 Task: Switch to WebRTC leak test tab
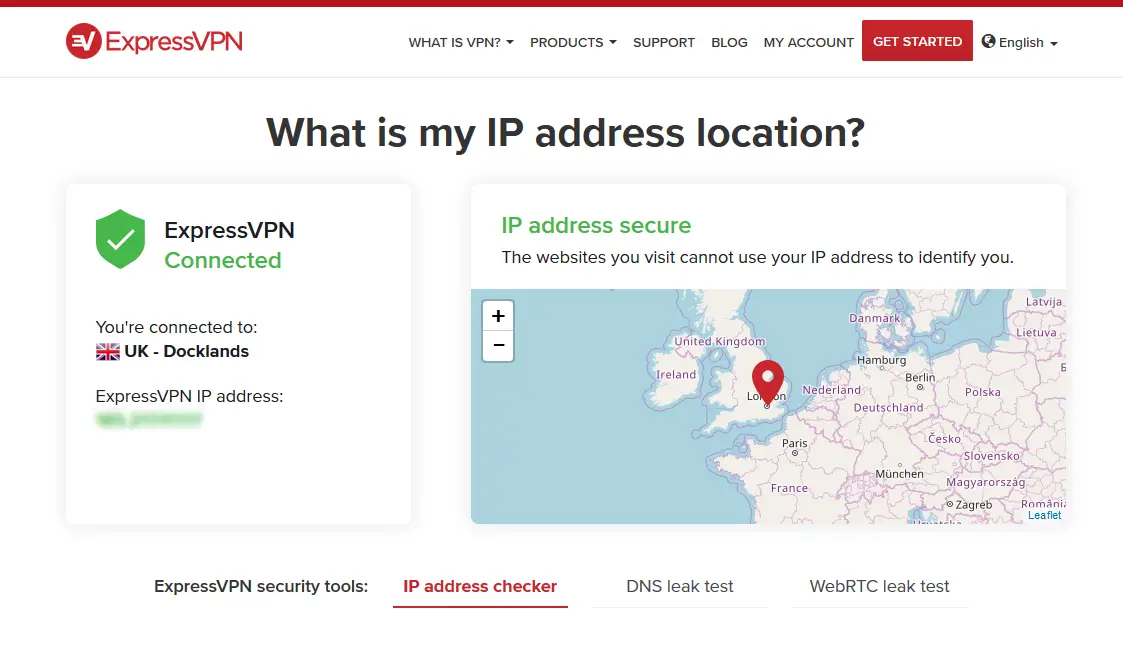880,587
